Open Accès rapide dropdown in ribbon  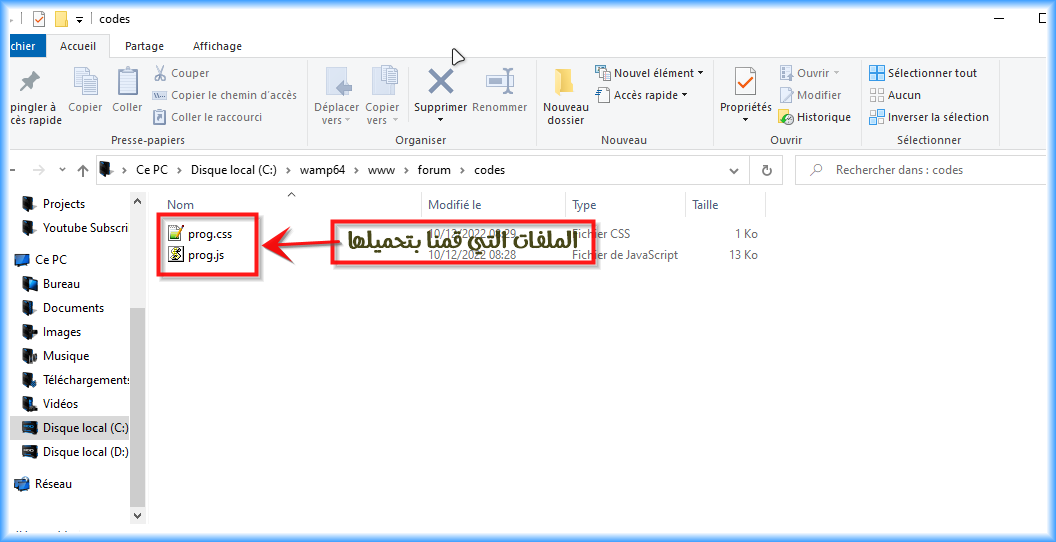point(641,95)
